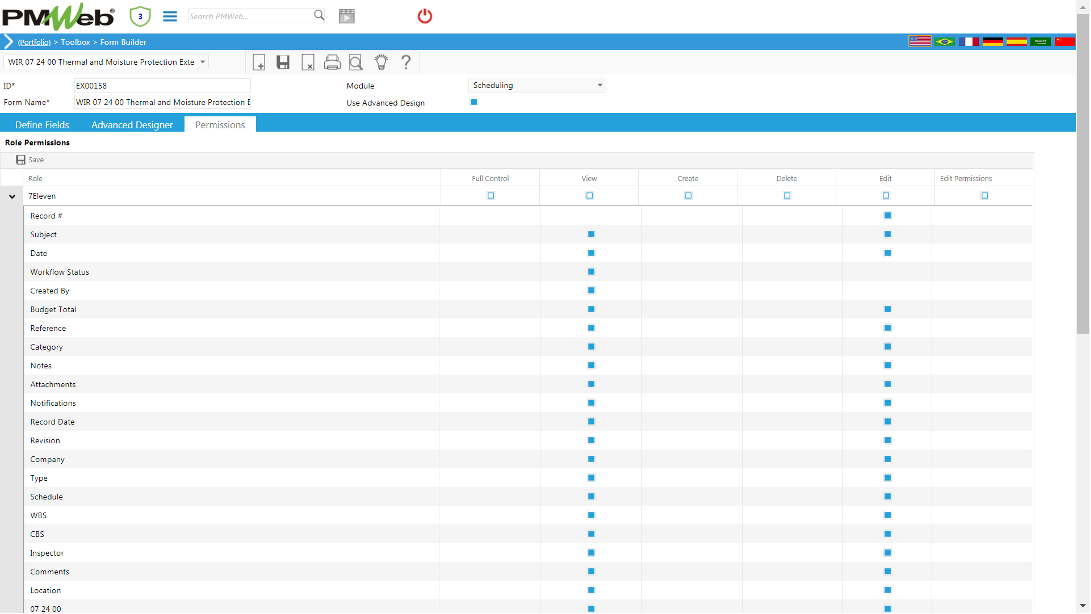Click the Edit Permissions column header

pyautogui.click(x=966, y=178)
